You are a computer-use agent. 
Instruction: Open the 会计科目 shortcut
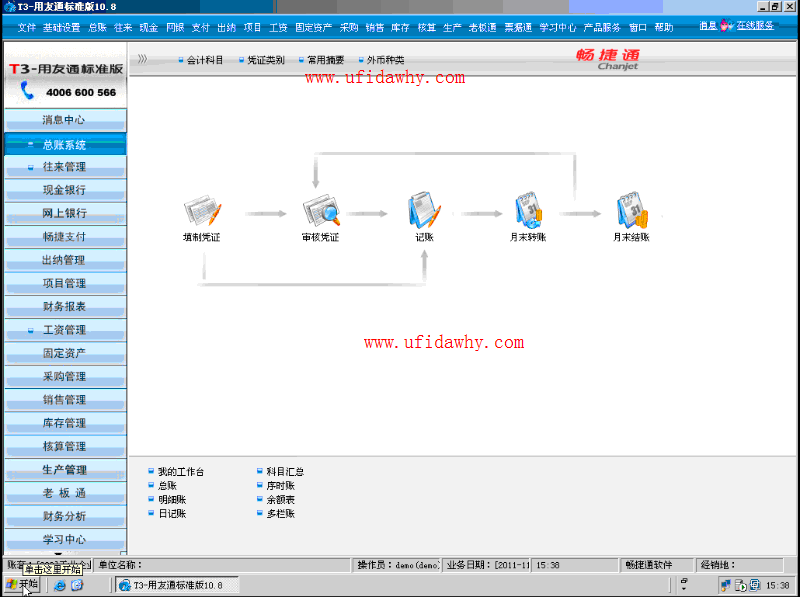(205, 60)
